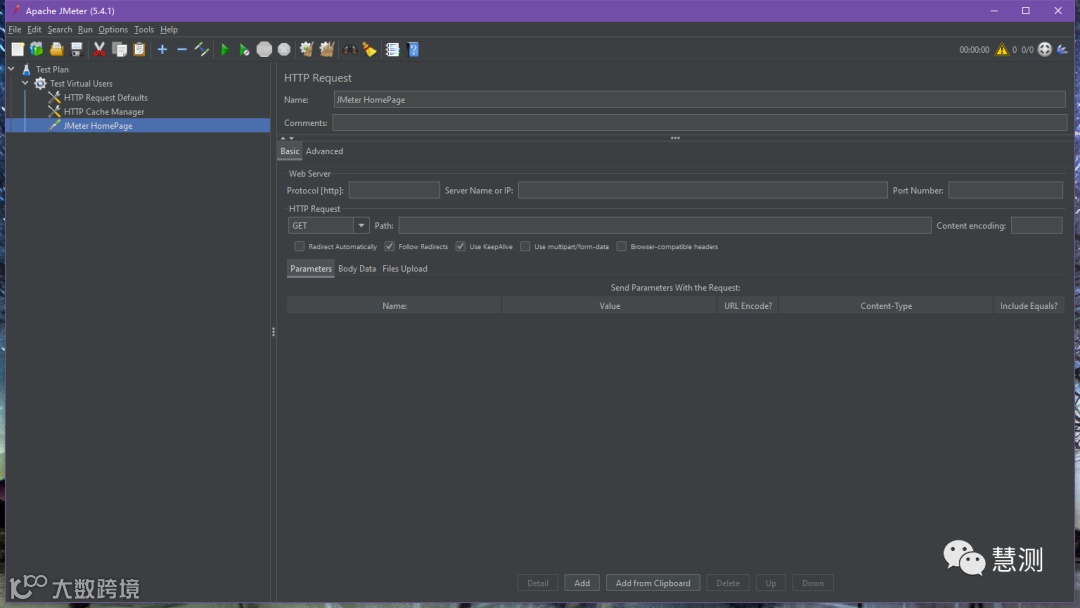Toggle the Redirect Automatically checkbox

pyautogui.click(x=299, y=247)
